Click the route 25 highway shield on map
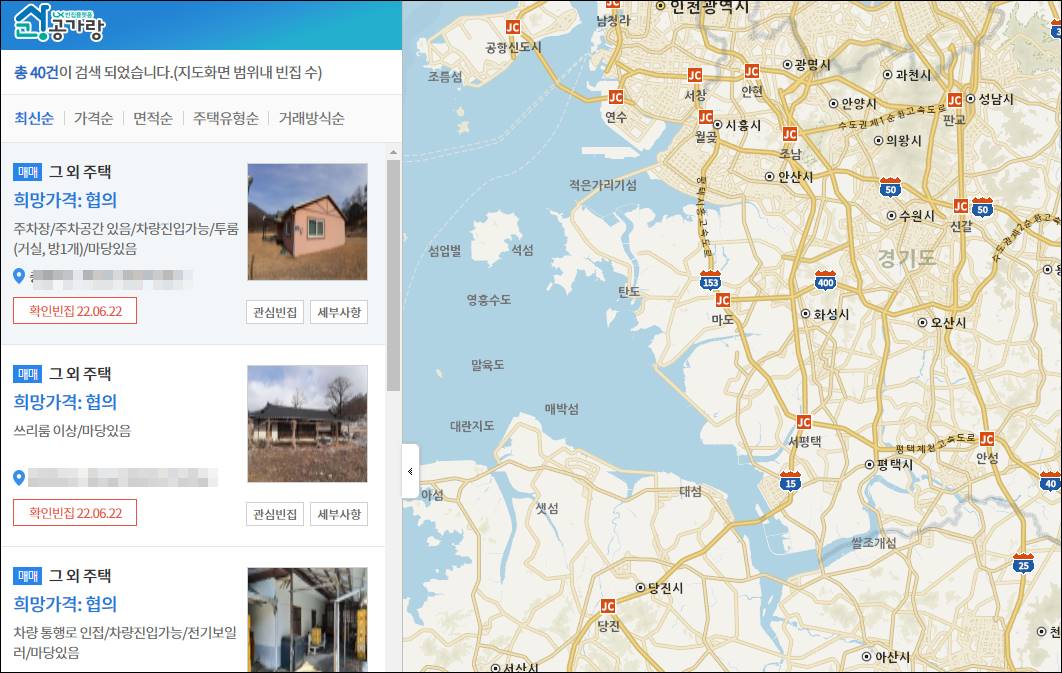Image resolution: width=1062 pixels, height=673 pixels. [x=1023, y=563]
